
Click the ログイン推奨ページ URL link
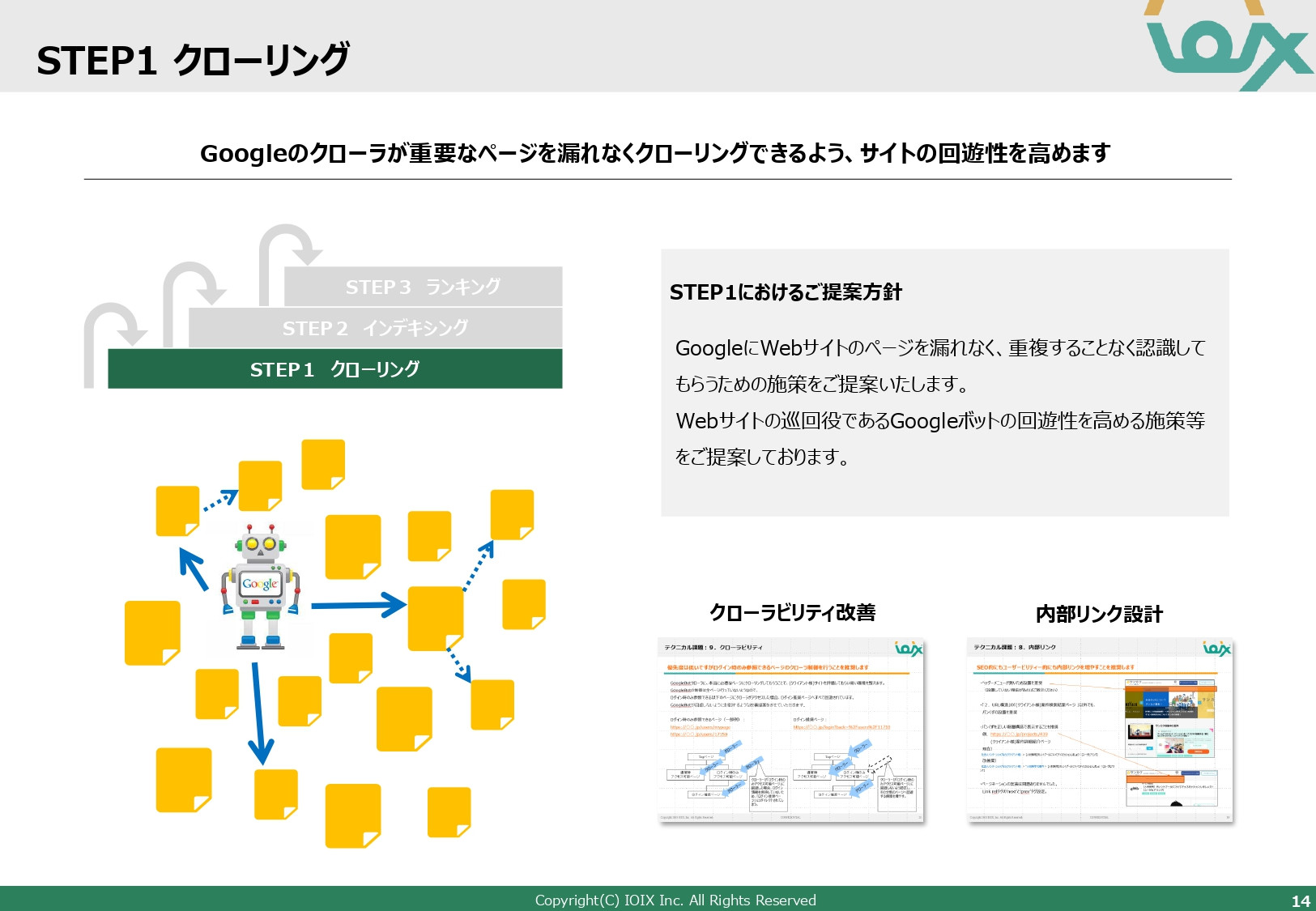tap(841, 726)
